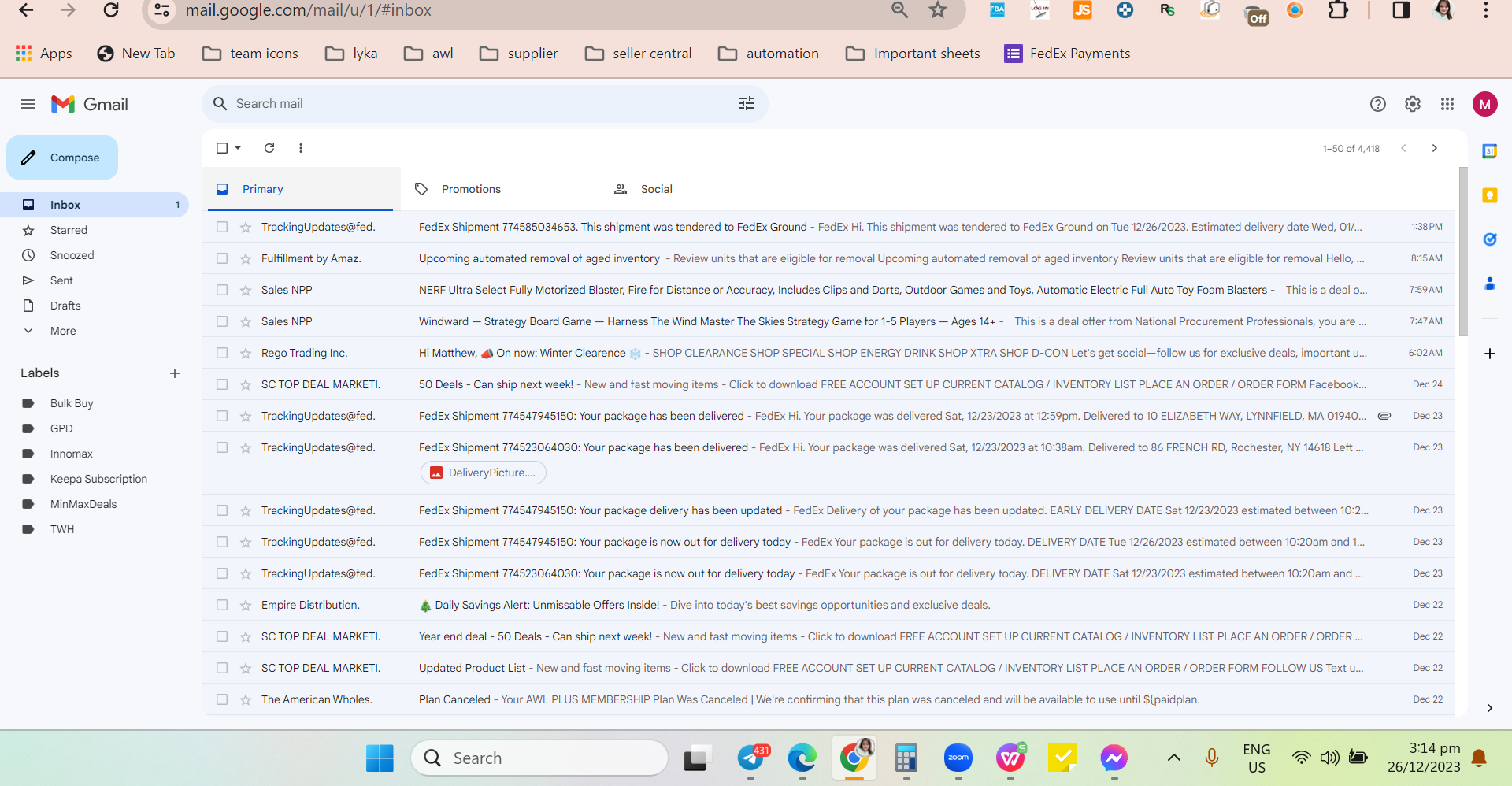Open Gmail main menu hamburger icon
Screen dimensions: 1512x786
tap(28, 104)
